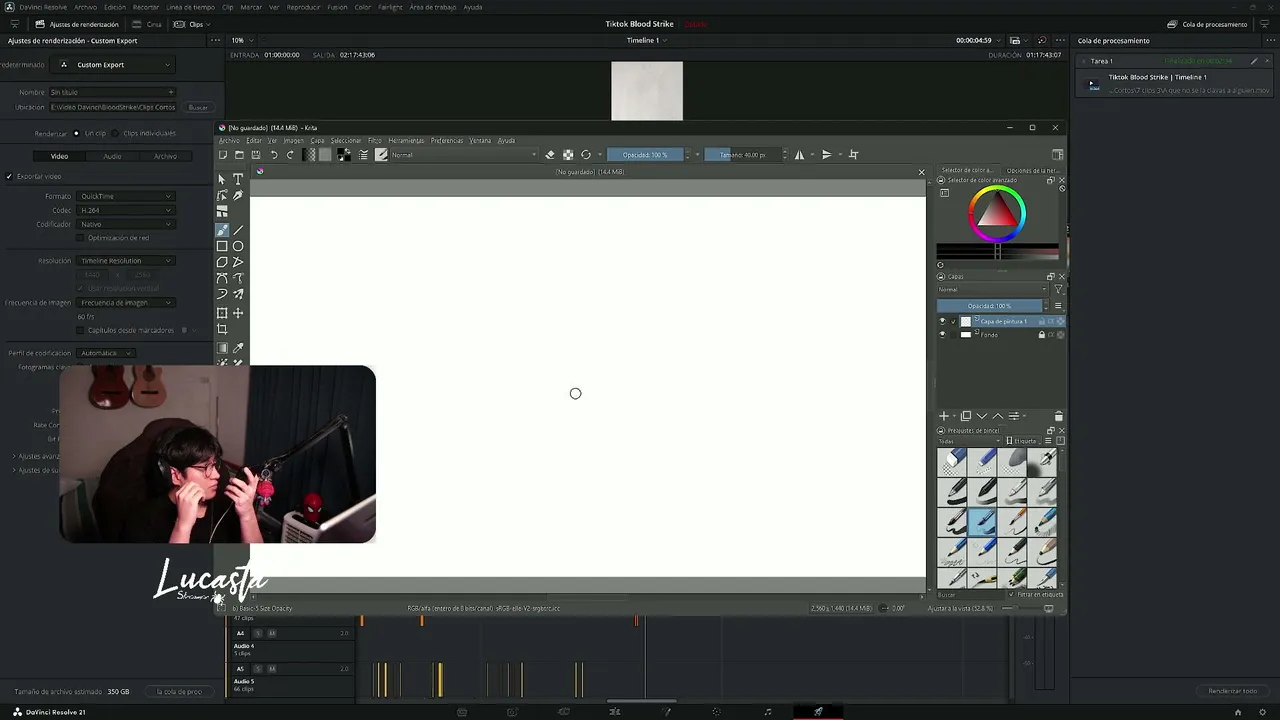Choose the Rectangle tool in Krita

(x=222, y=246)
